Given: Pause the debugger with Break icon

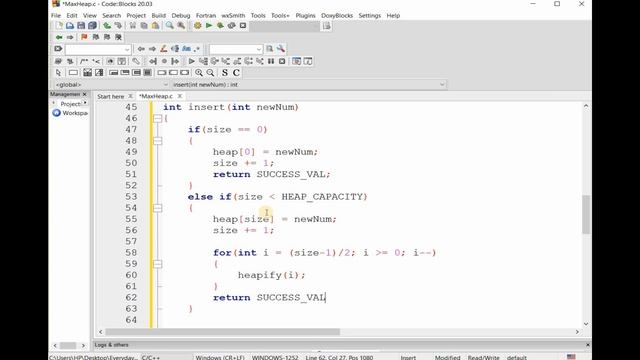Looking at the screenshot, I should (271, 61).
